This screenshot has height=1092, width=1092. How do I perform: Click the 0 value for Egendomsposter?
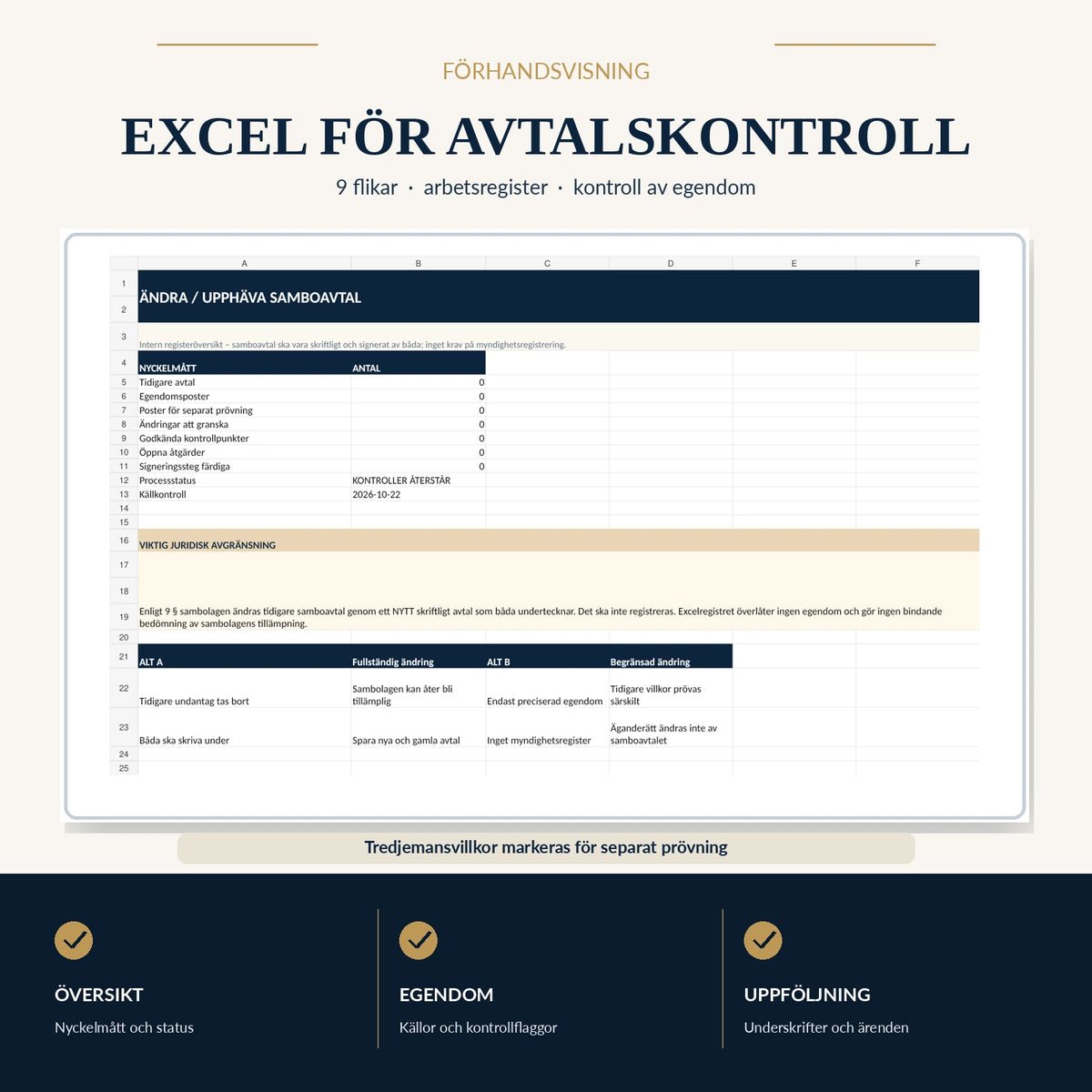419,397
